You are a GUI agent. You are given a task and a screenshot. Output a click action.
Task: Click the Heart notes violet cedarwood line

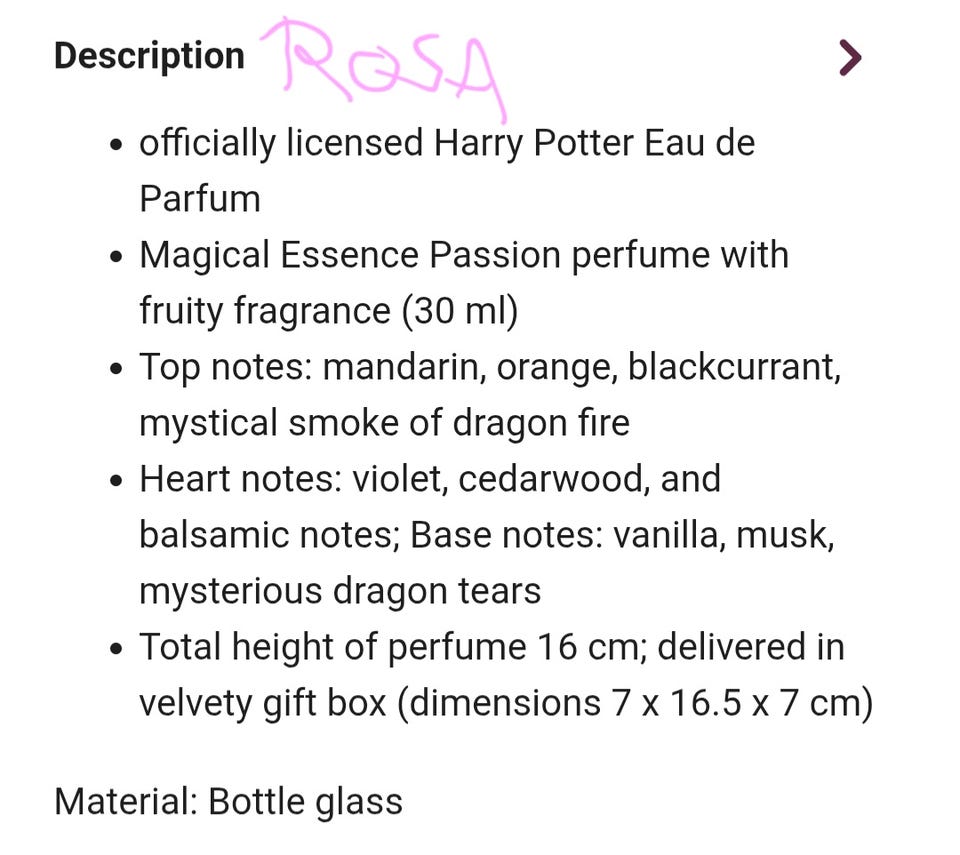430,479
